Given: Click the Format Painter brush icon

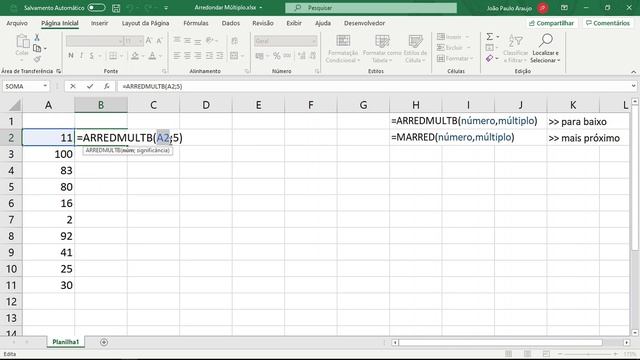Looking at the screenshot, I should coord(37,60).
